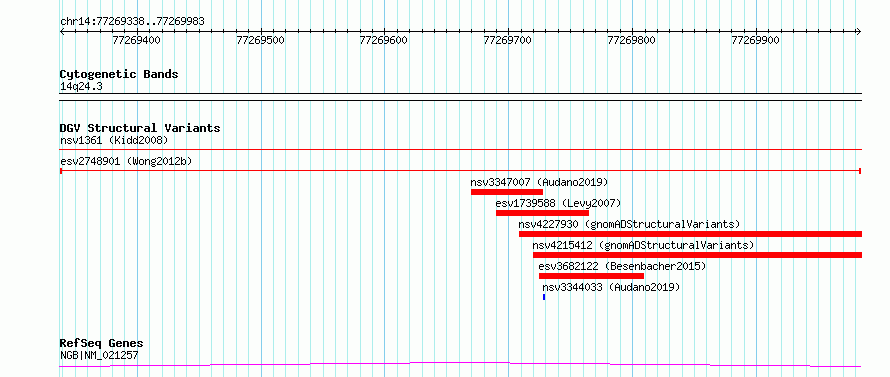
Task: Click the esv1739588 (Levy2007) text label
Action: [x=559, y=203]
